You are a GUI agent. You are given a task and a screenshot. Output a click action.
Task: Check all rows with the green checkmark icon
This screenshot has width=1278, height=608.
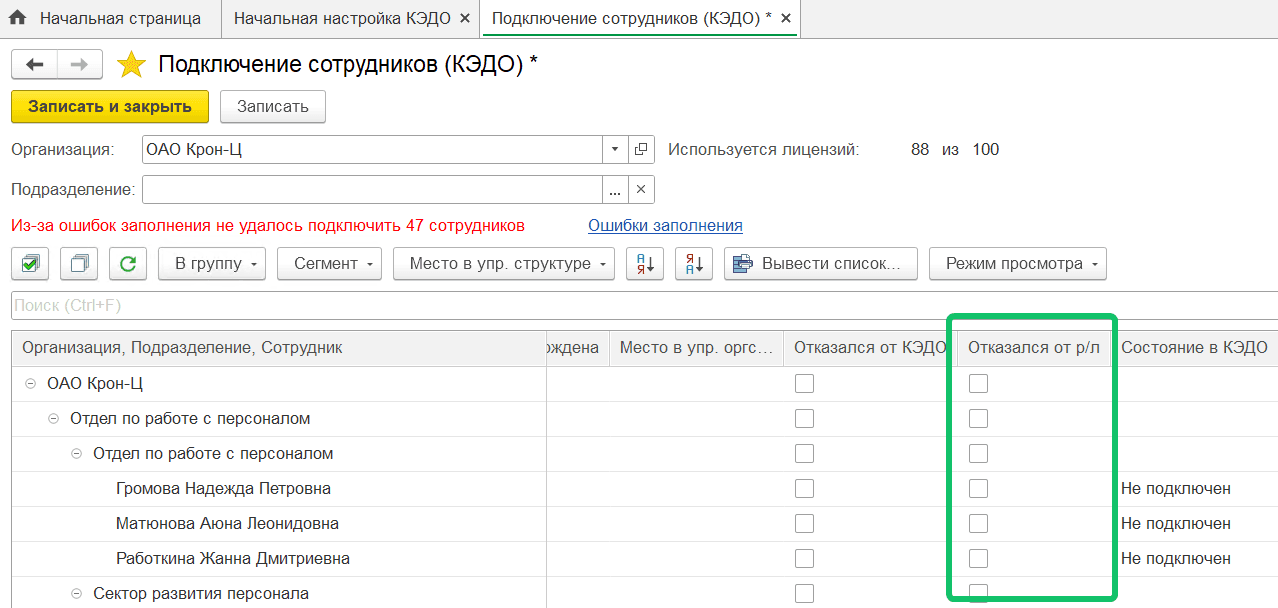click(30, 264)
